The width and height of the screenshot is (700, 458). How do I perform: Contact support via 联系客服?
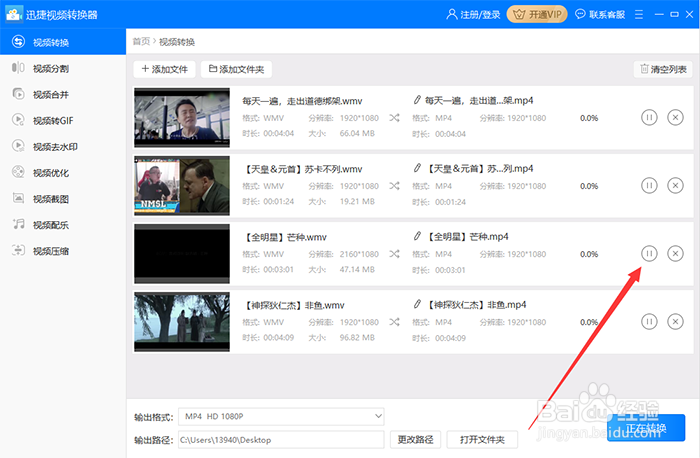[x=600, y=15]
